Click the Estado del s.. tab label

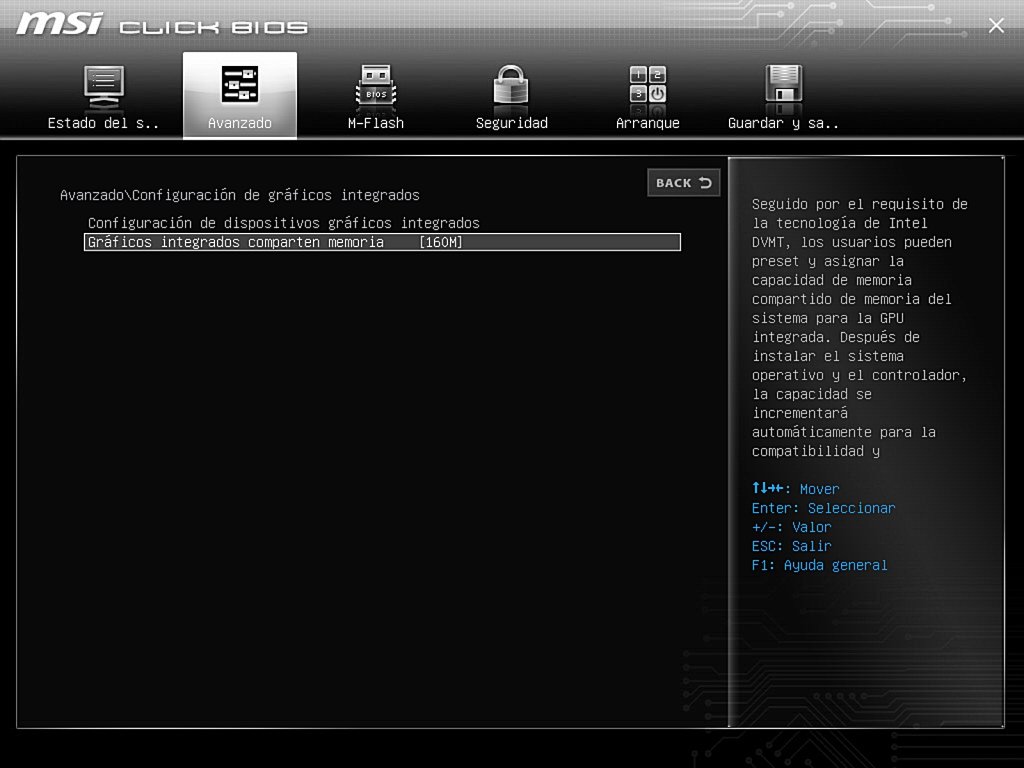(103, 123)
